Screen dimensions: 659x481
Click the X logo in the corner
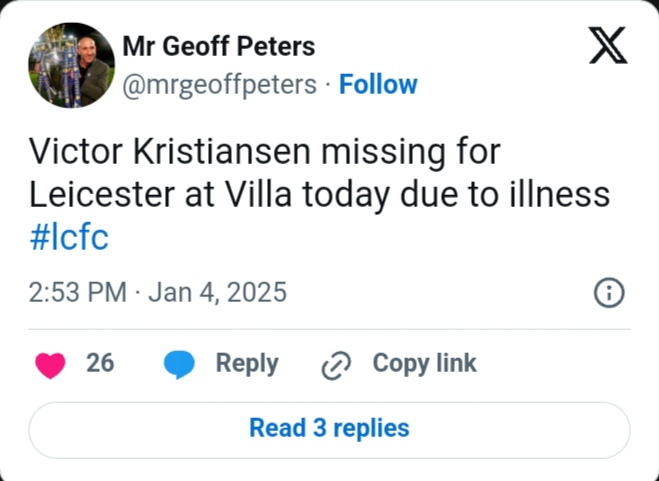coord(608,47)
